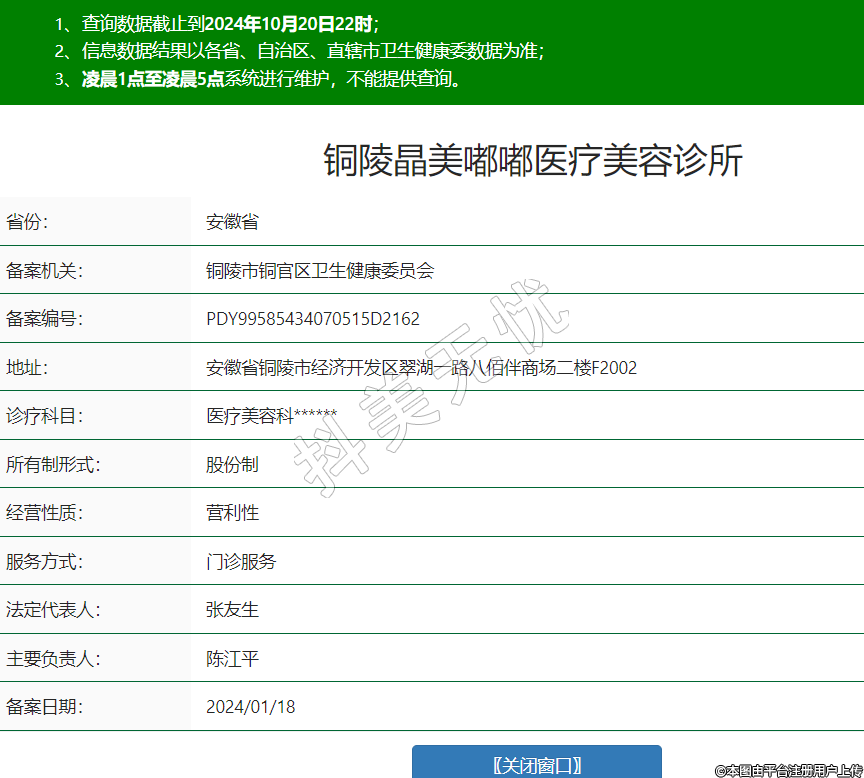This screenshot has width=864, height=778.
Task: Select the ownership value 股份制
Action: coord(232,464)
